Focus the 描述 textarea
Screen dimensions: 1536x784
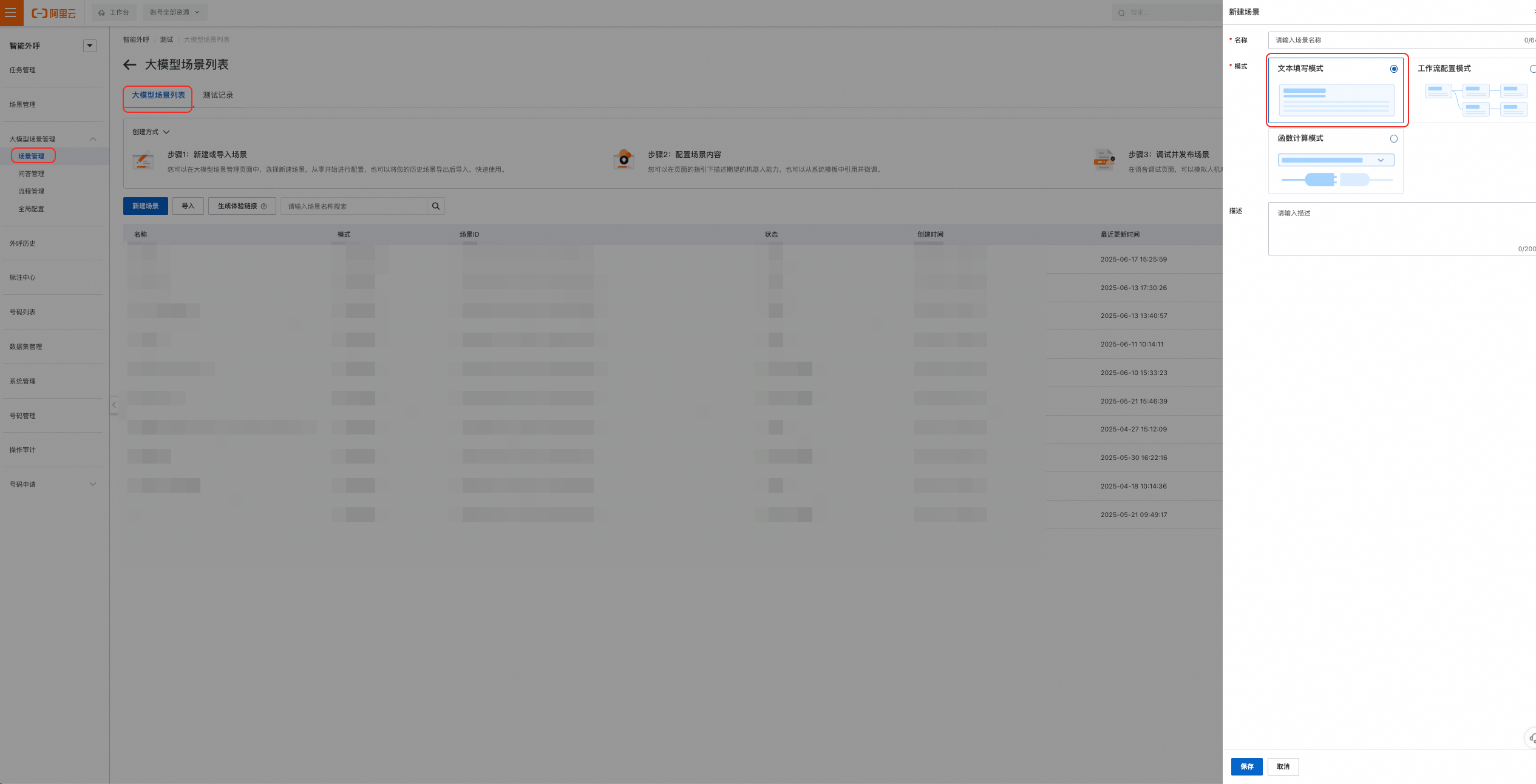point(1402,229)
